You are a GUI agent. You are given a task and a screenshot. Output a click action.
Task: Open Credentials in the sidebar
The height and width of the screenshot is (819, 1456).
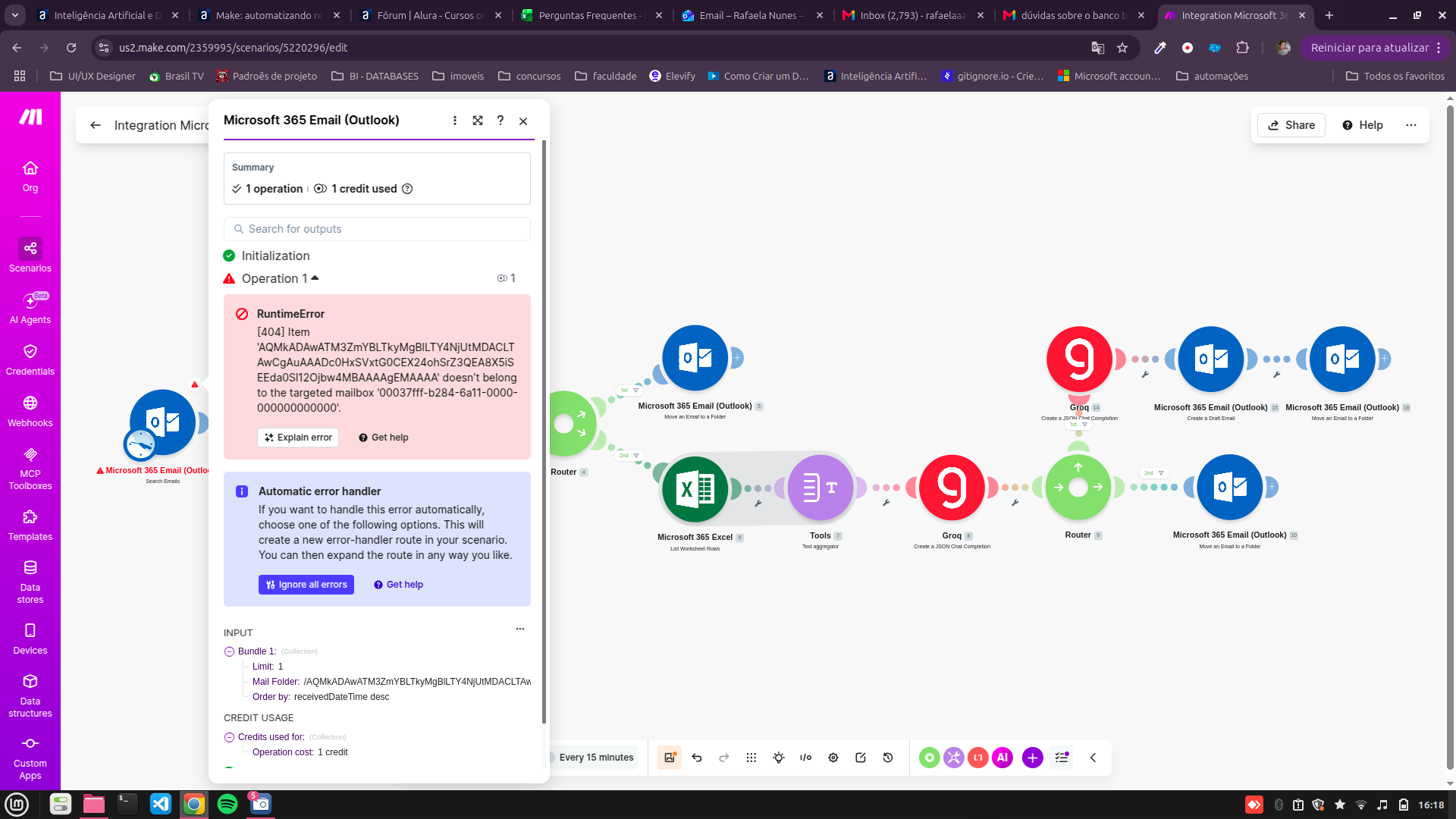coord(30,359)
